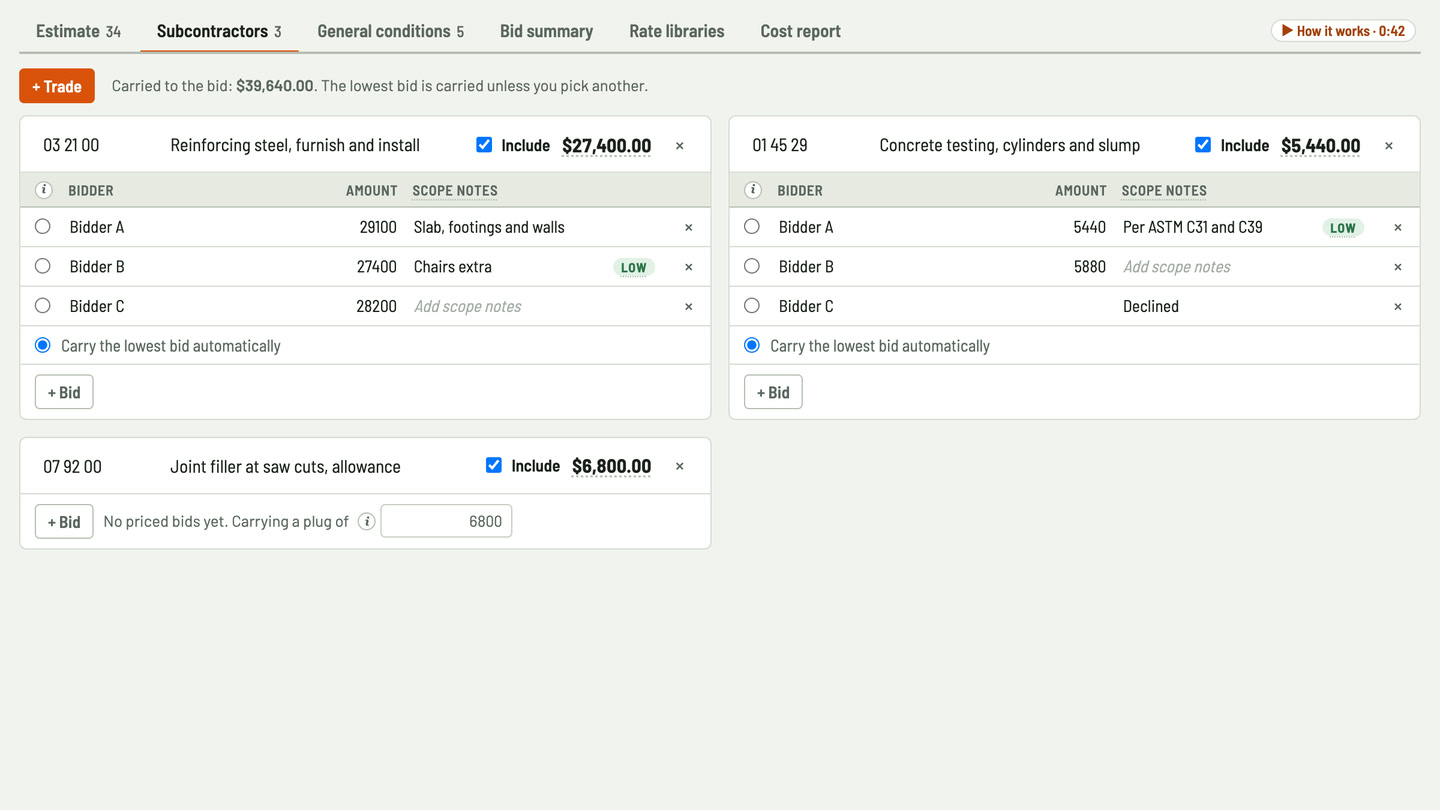Add a bid to Reinforcing steel trade
1440x810 pixels.
coord(64,392)
